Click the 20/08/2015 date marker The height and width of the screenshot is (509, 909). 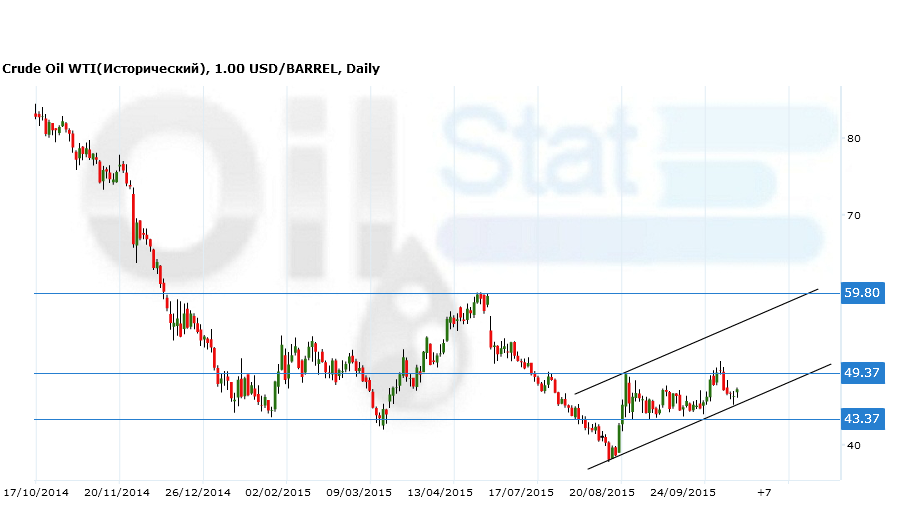click(603, 493)
